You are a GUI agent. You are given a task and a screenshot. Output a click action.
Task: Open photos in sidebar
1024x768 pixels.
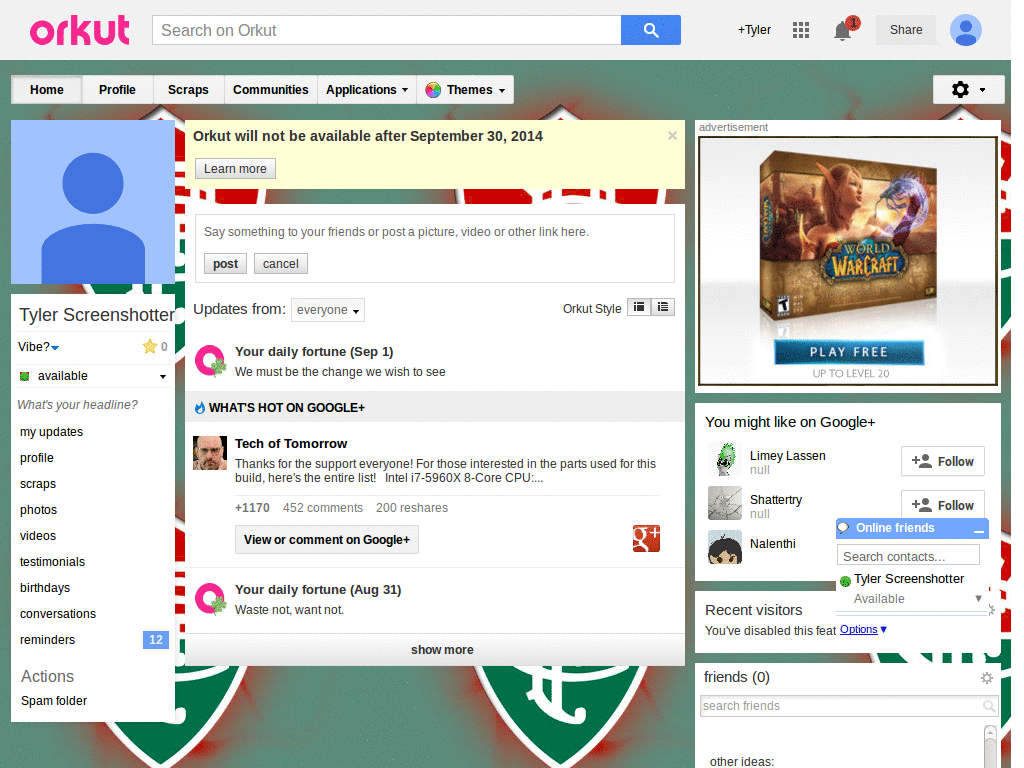coord(39,510)
